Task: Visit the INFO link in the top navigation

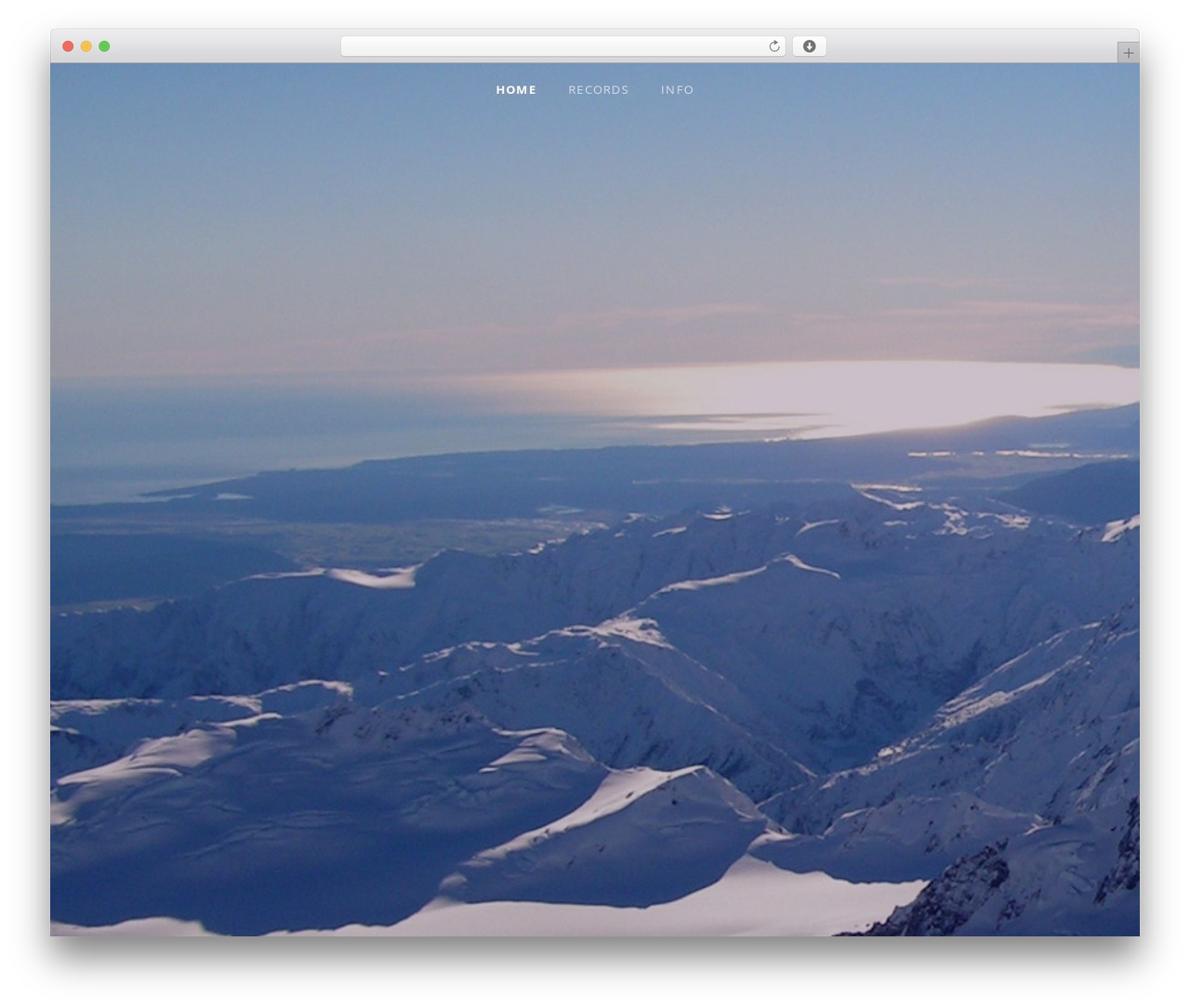Action: click(678, 90)
